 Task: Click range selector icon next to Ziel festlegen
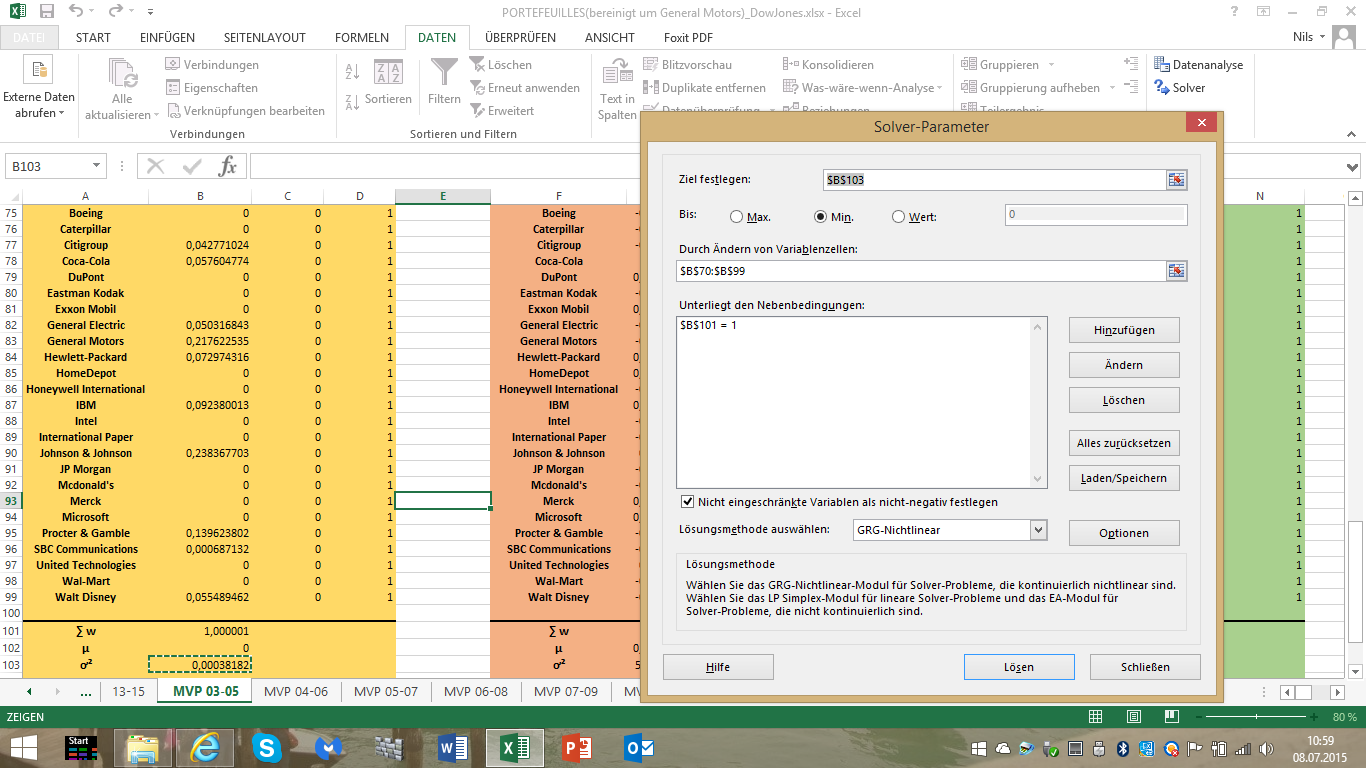point(1176,180)
